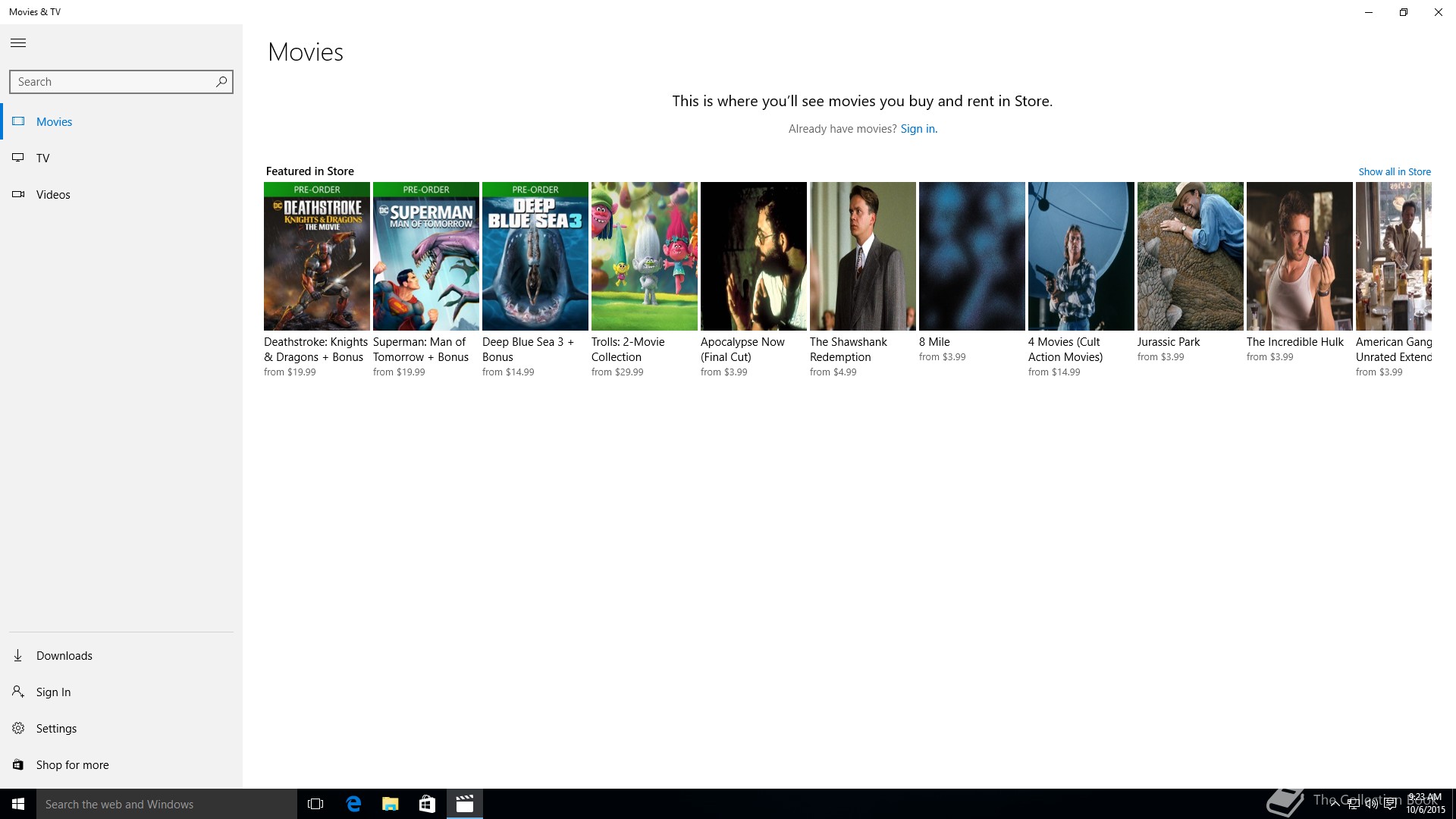Launch Microsoft Edge from the taskbar

353,804
